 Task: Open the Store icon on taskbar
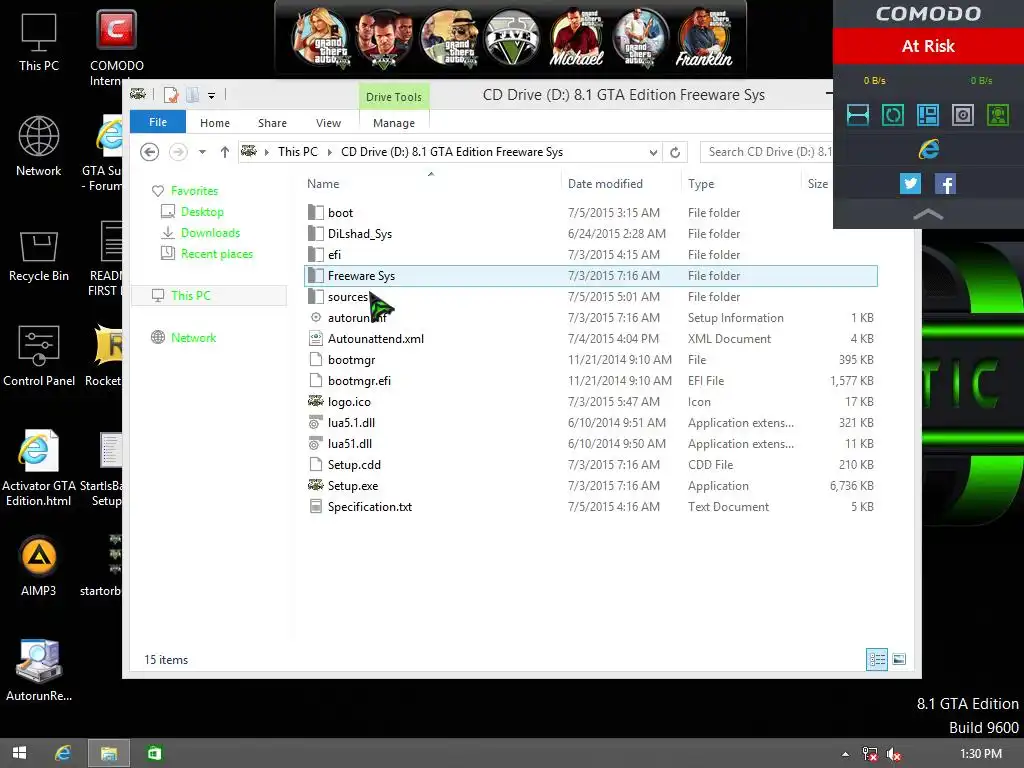(x=154, y=753)
